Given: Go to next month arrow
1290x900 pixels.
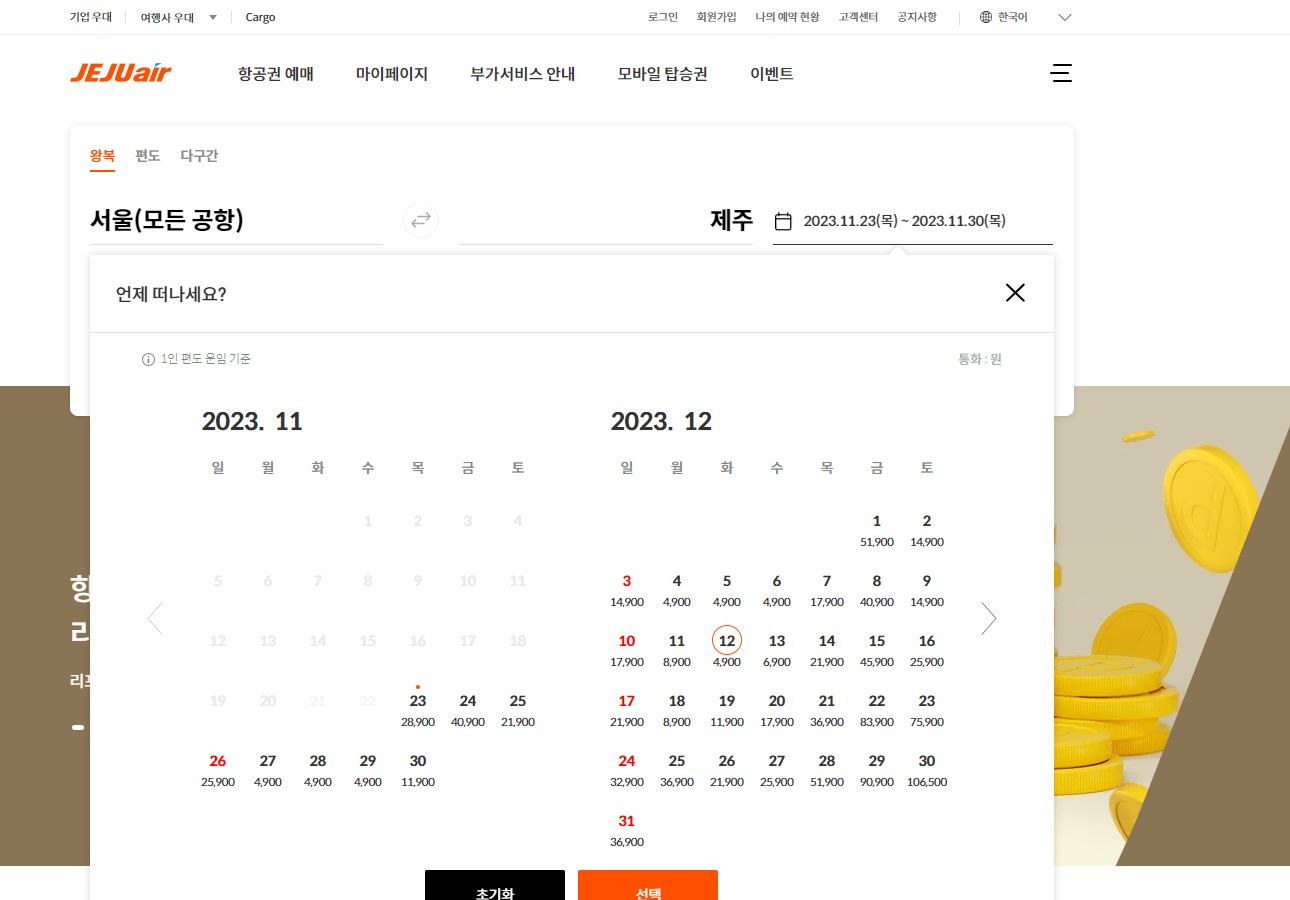Looking at the screenshot, I should (x=988, y=618).
